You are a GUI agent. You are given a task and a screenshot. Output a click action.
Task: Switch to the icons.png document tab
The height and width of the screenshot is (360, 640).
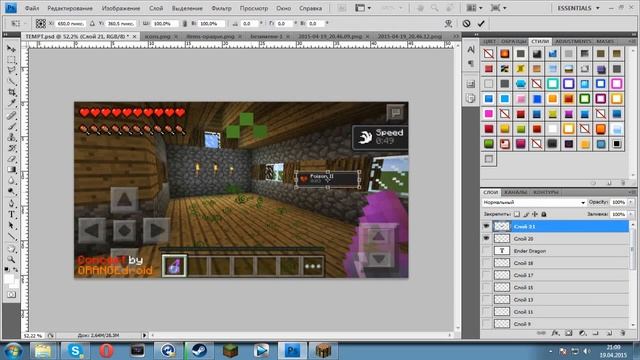click(x=158, y=36)
